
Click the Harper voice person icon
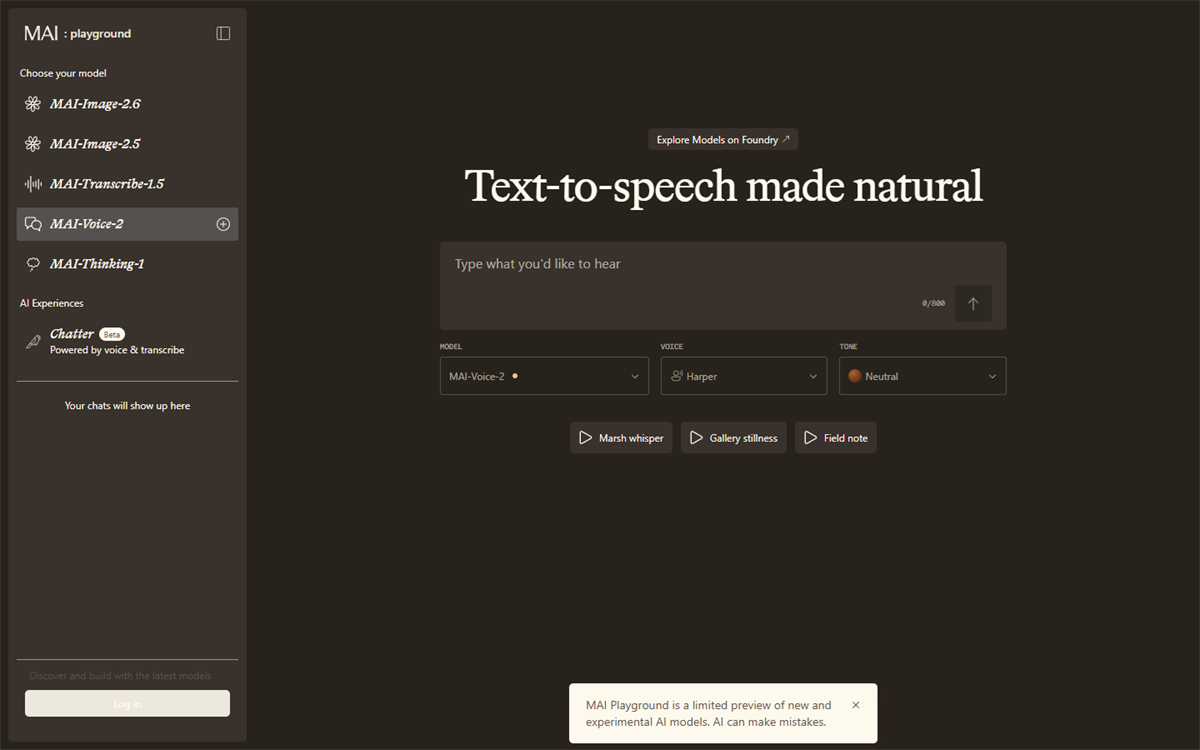[677, 376]
